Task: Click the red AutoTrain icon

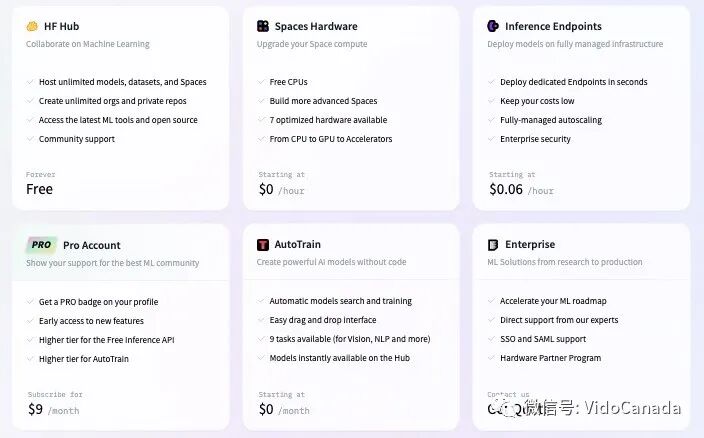Action: [x=263, y=245]
